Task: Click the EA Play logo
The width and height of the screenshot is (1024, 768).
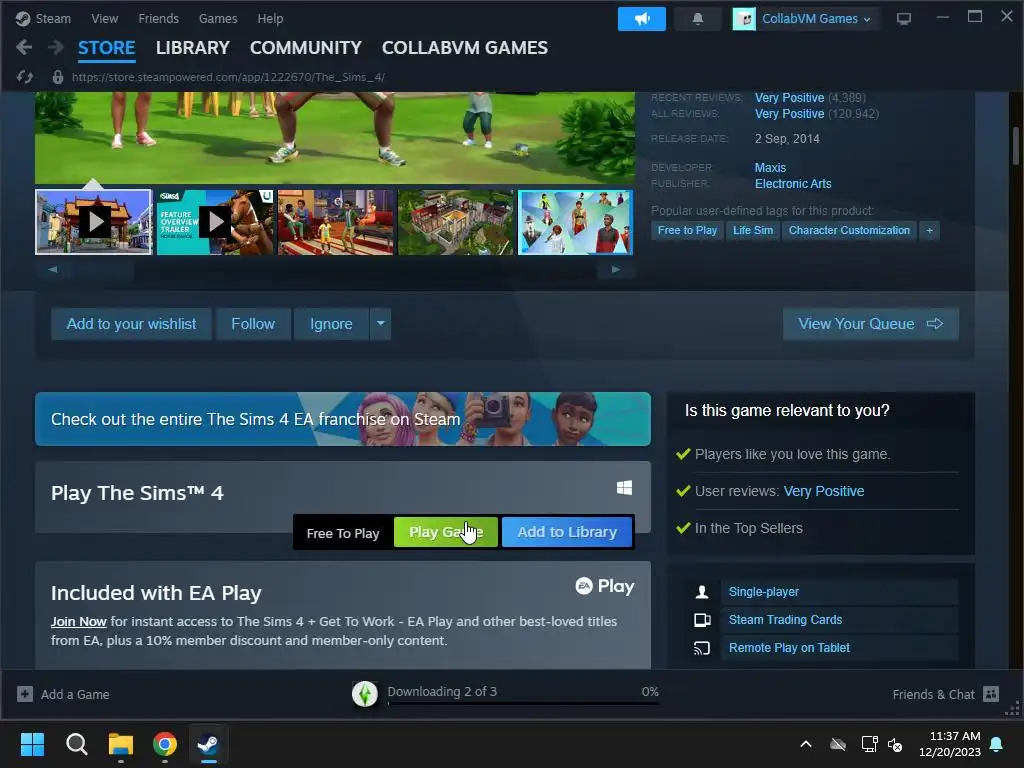Action: (605, 586)
